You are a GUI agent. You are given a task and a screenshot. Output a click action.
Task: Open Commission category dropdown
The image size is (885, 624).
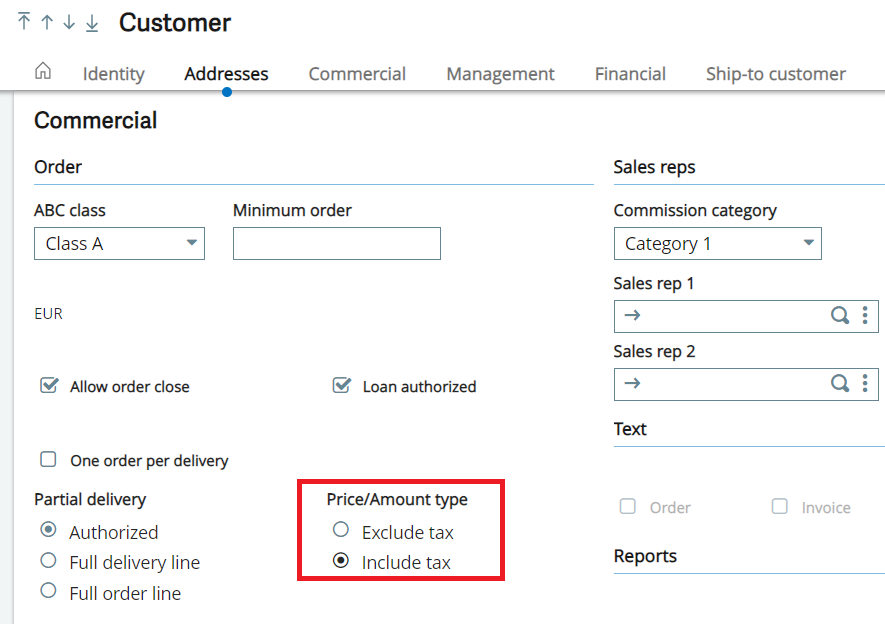point(808,243)
